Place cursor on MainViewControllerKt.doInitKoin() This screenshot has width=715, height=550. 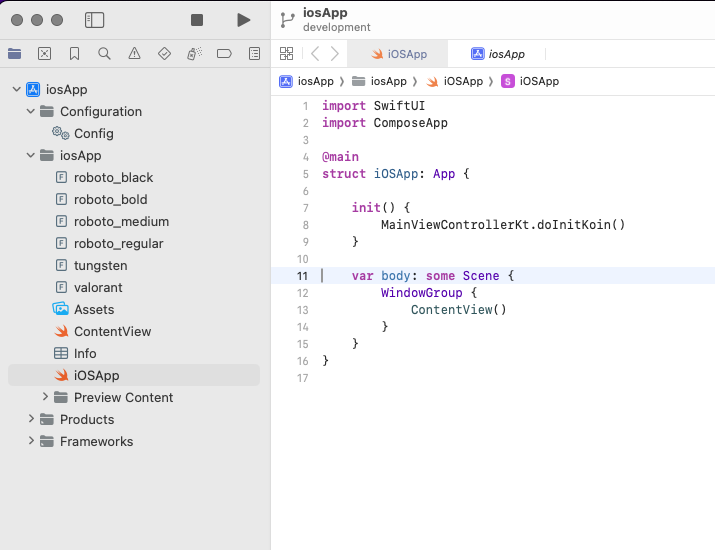503,225
